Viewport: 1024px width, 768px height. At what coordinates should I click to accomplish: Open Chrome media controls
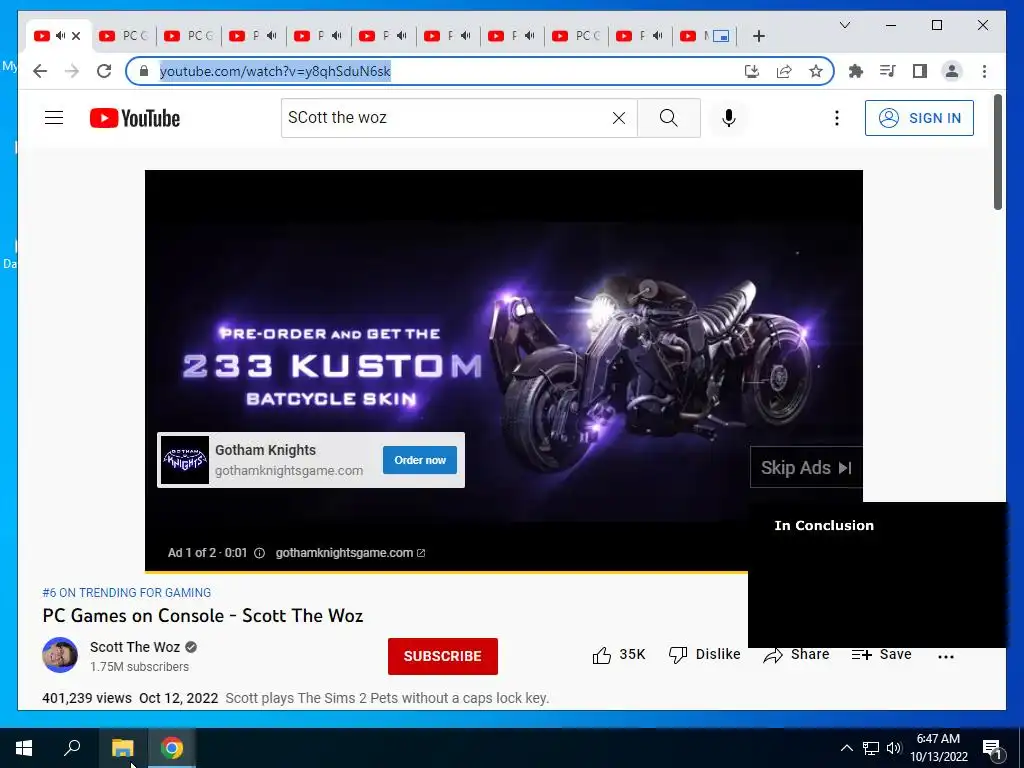(888, 71)
